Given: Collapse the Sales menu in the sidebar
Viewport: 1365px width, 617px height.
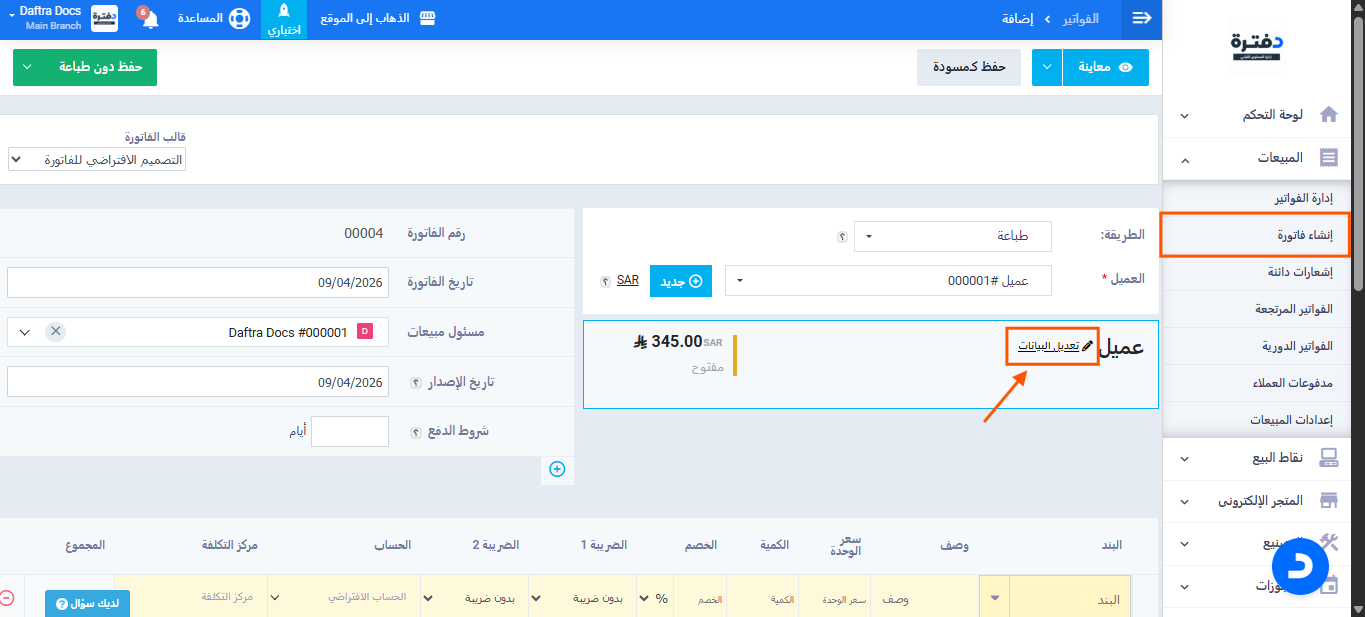Looking at the screenshot, I should tap(1184, 158).
